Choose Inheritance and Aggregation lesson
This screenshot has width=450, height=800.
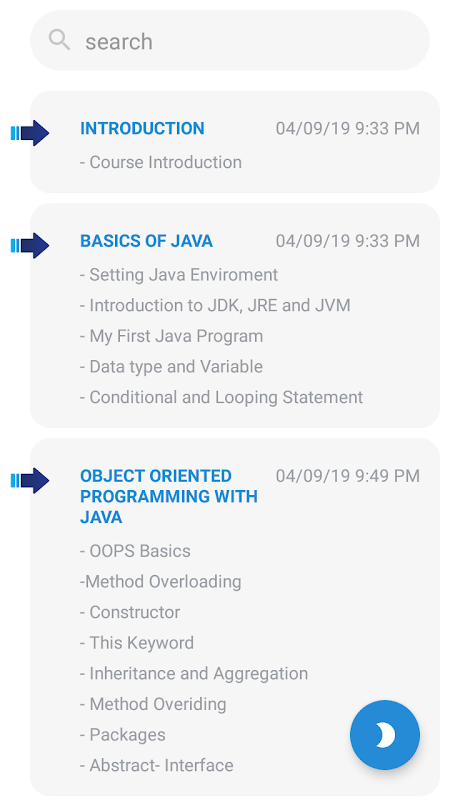[194, 673]
